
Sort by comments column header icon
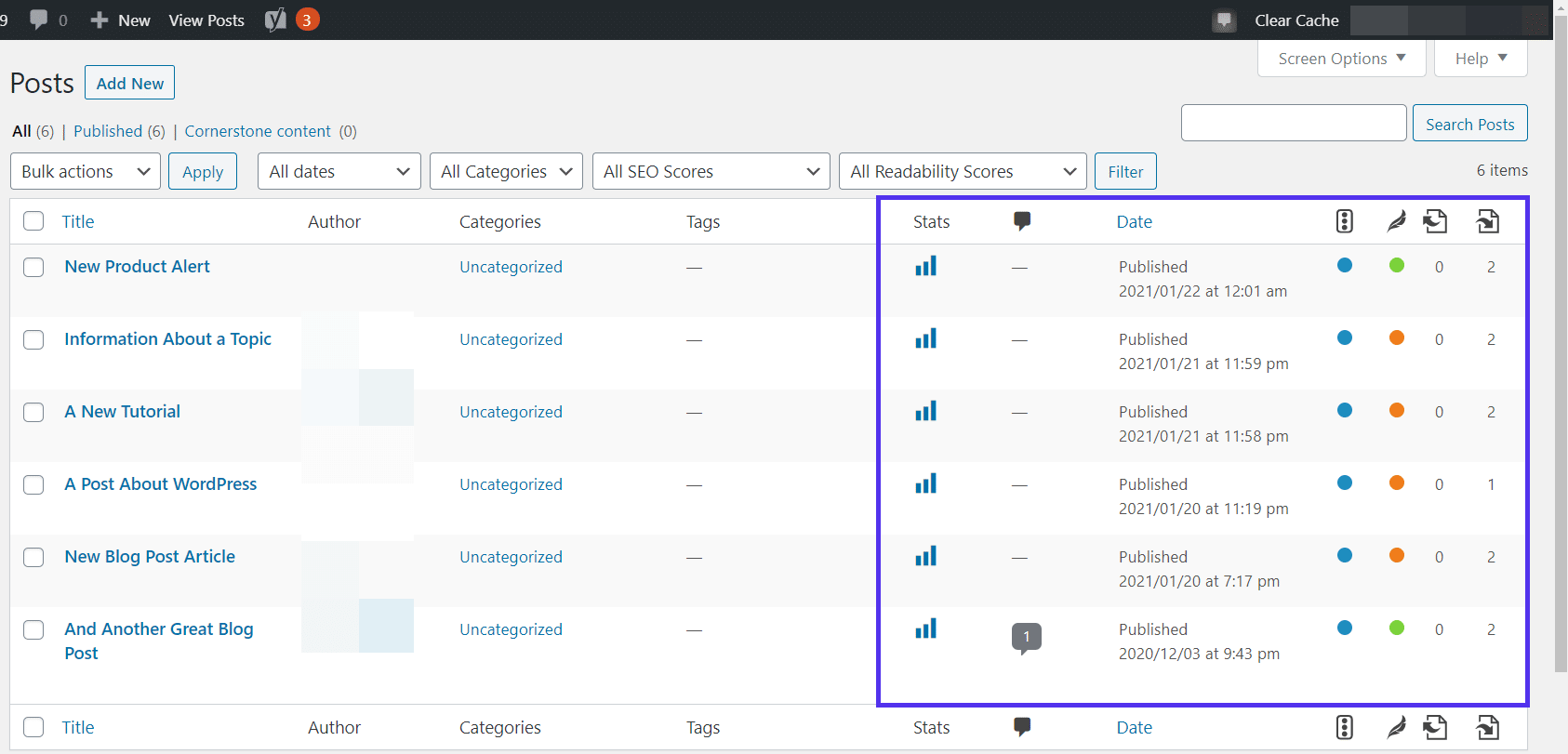1022,221
